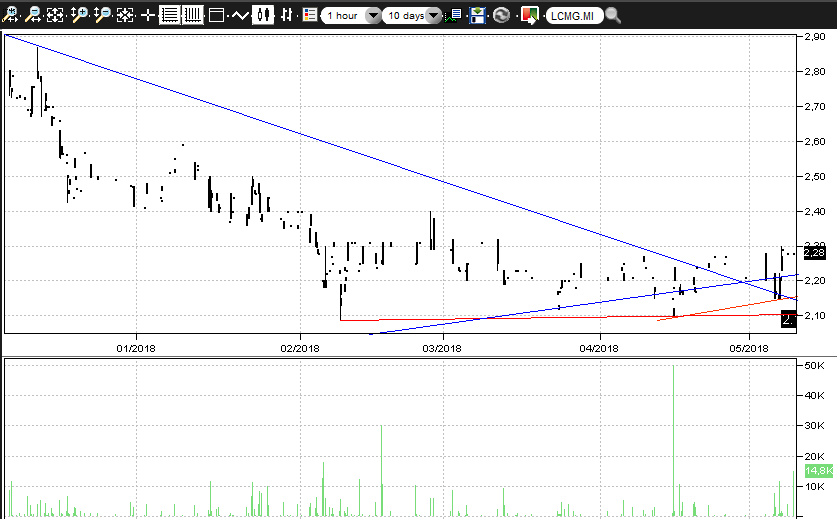Click the horizontal zoom-out magnifier icon
Image resolution: width=837 pixels, height=519 pixels.
(x=33, y=15)
